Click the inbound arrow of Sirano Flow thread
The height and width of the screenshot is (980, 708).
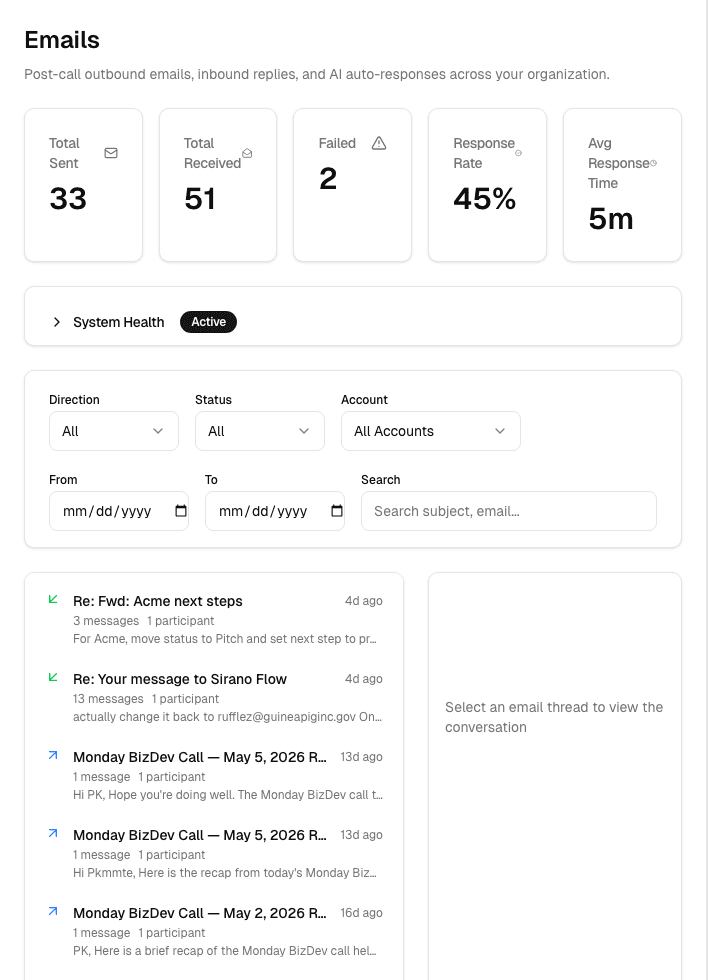coord(53,677)
